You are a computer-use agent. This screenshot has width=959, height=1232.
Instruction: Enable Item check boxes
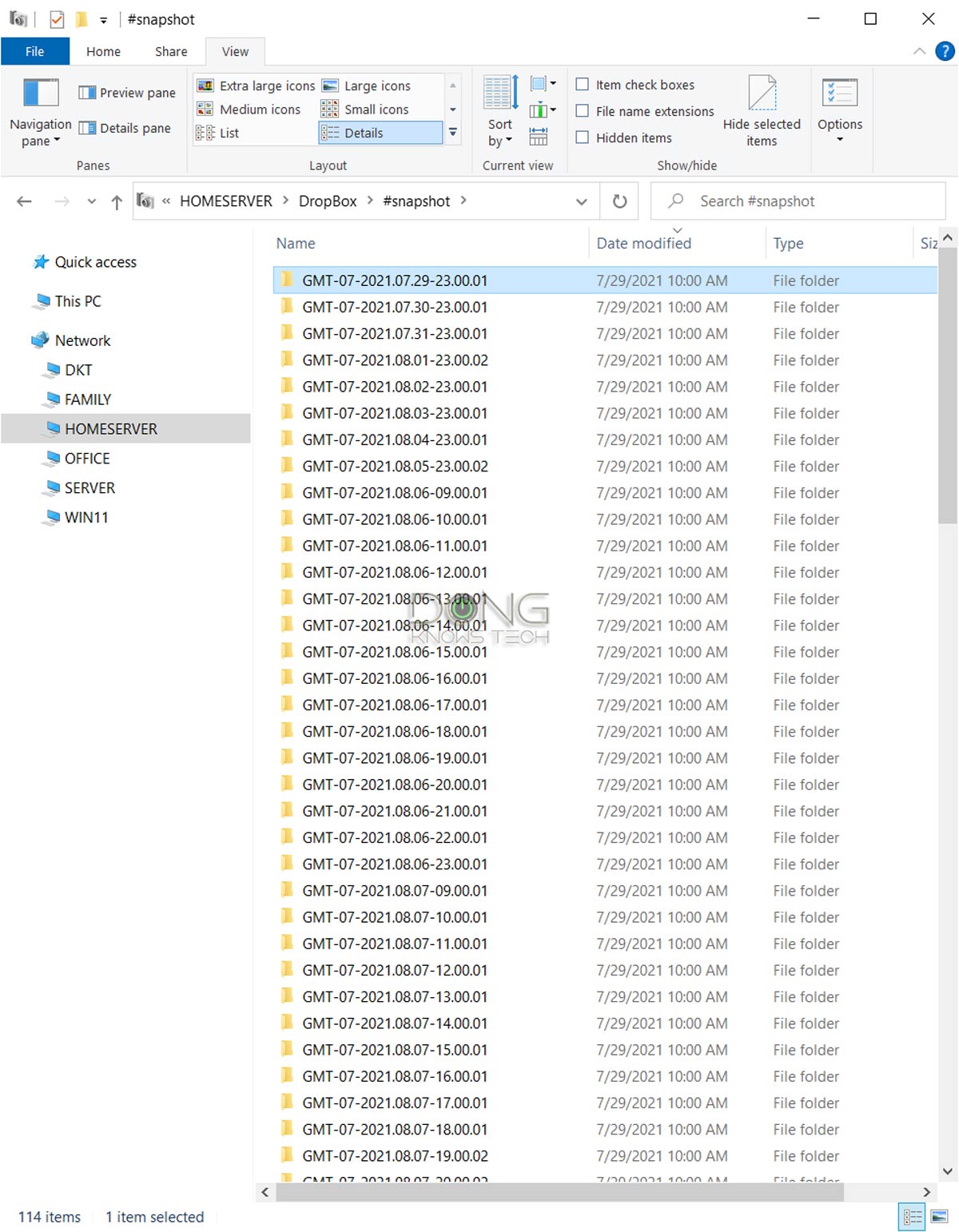pos(583,84)
